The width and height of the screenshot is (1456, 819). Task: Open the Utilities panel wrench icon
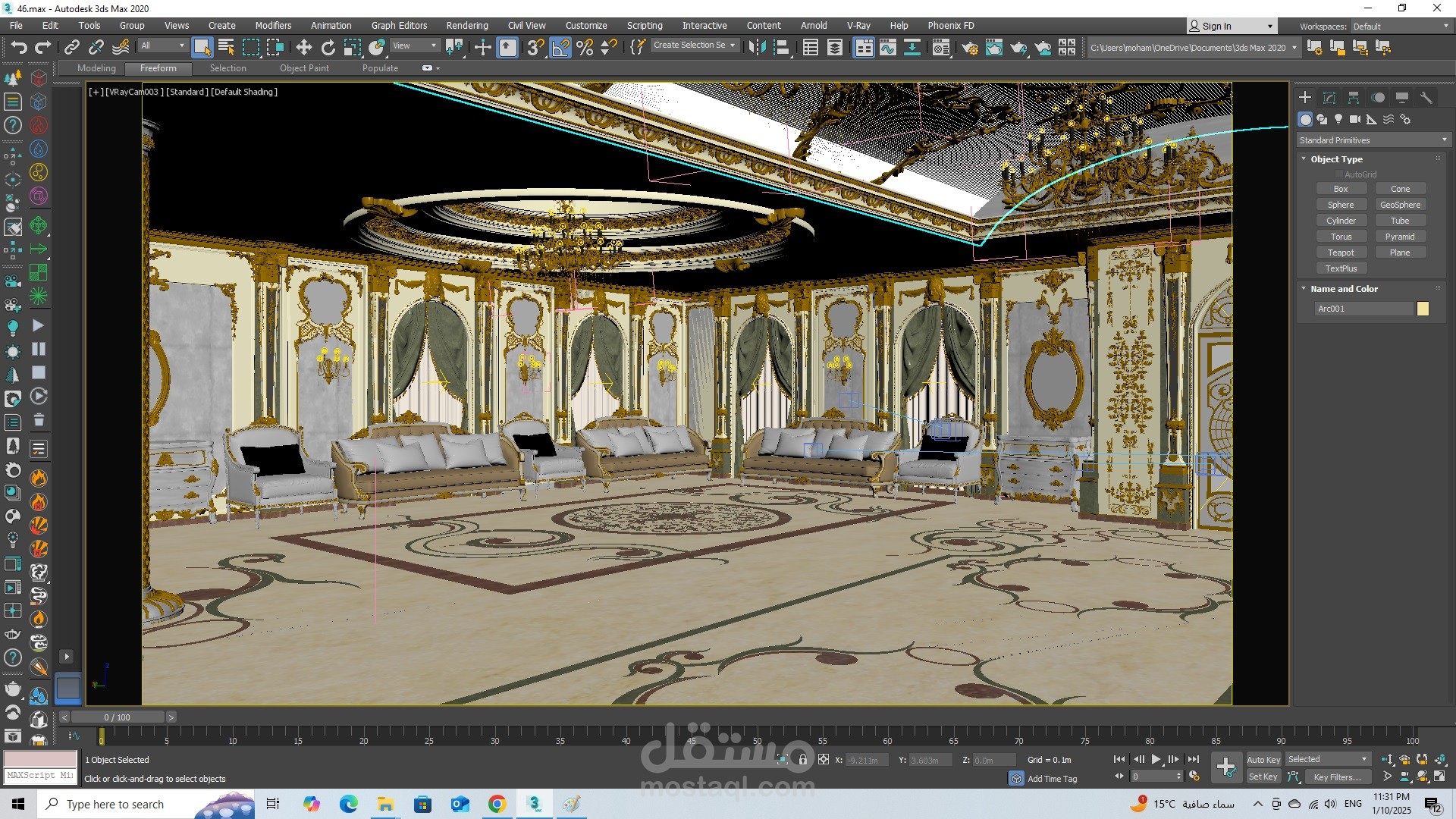(x=1426, y=98)
